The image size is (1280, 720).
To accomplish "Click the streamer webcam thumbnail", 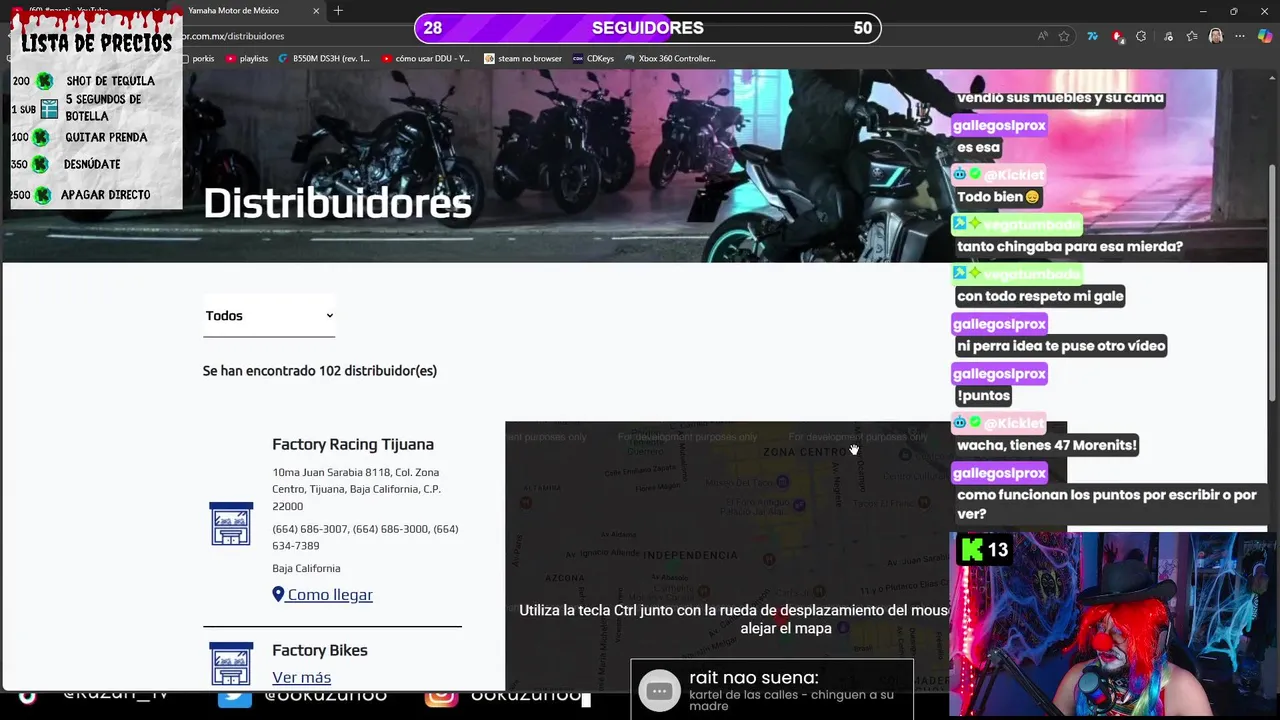I will coord(1114,624).
